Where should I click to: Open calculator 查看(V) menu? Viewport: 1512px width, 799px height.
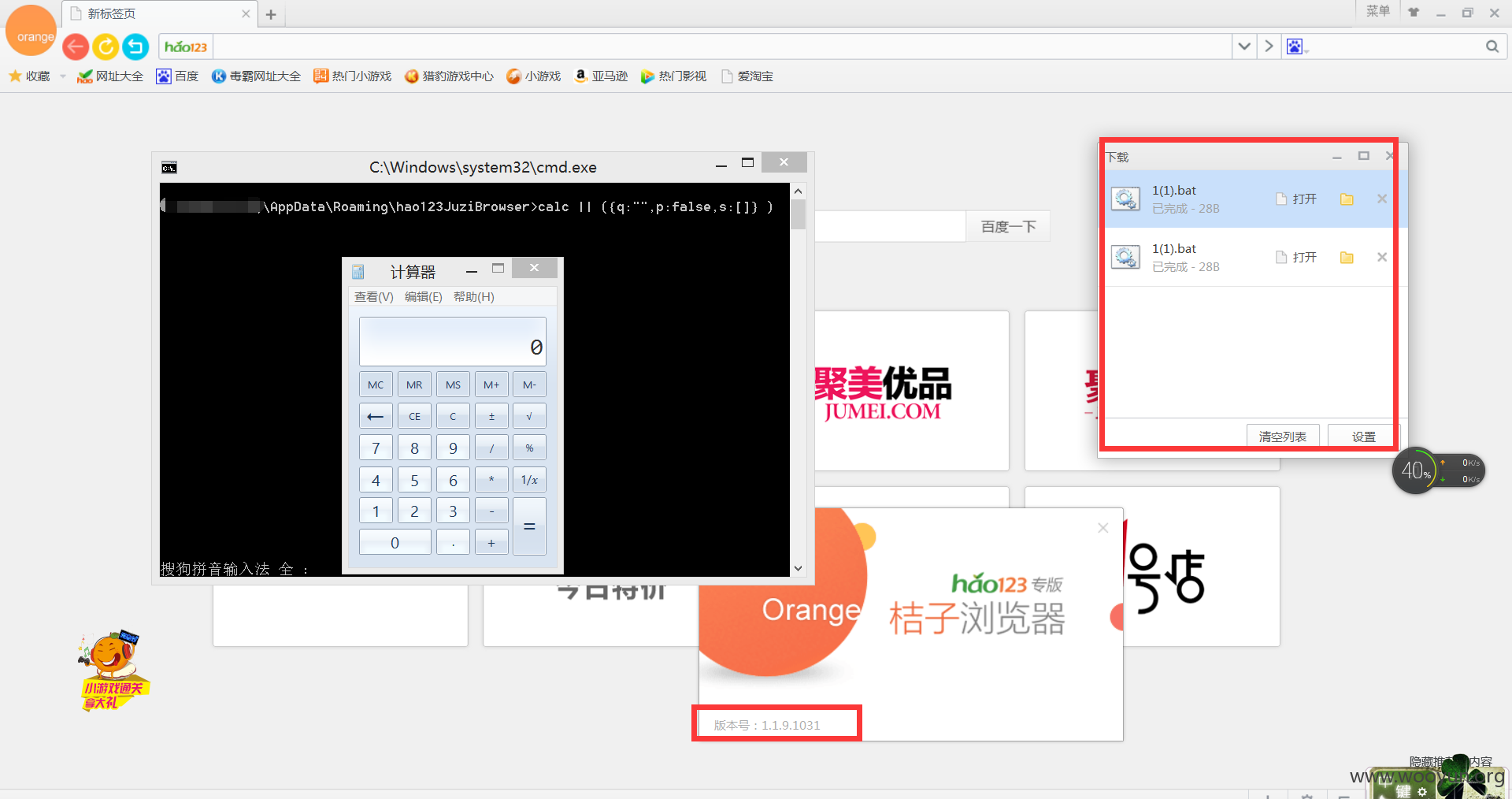[x=373, y=297]
